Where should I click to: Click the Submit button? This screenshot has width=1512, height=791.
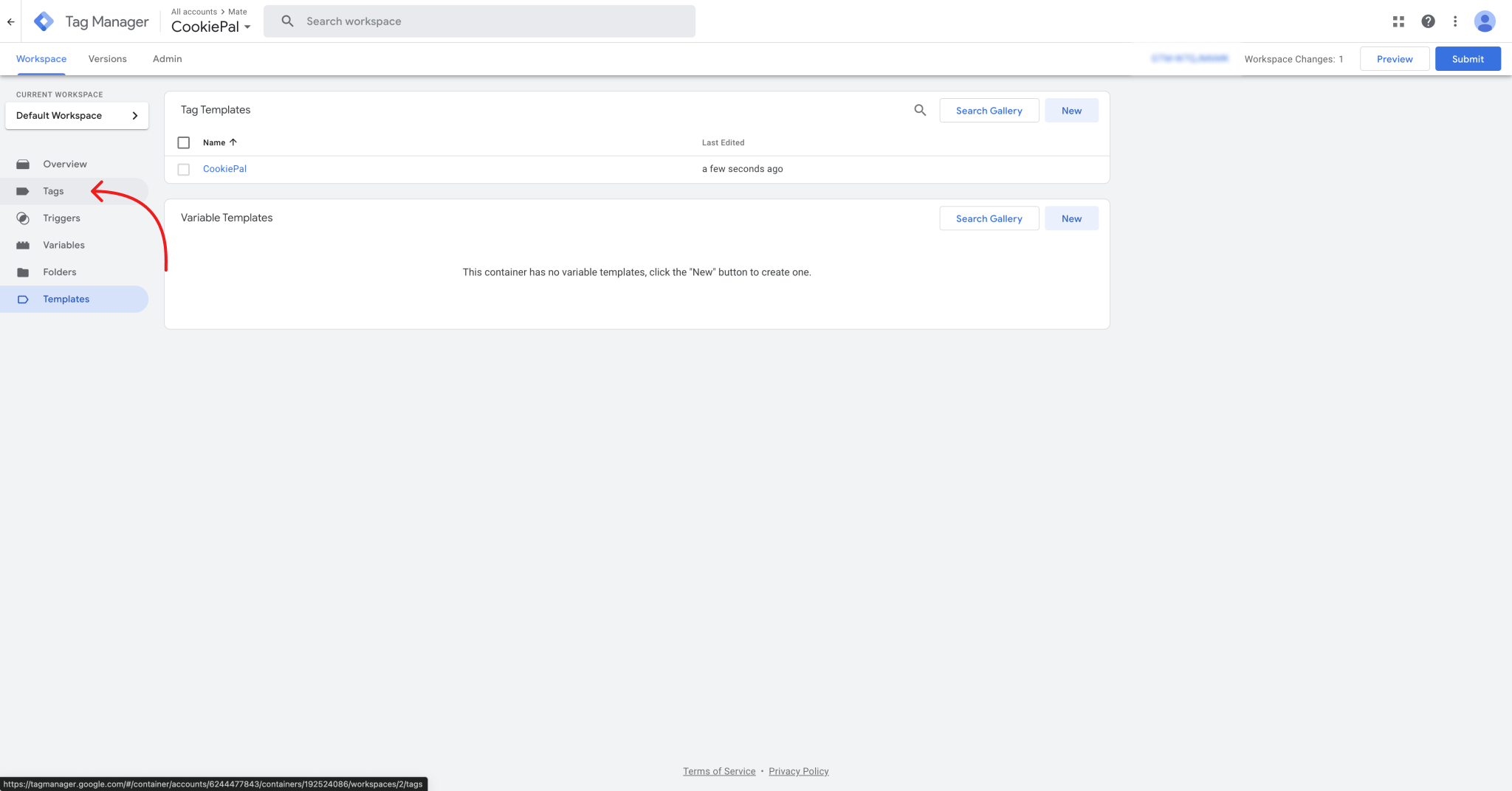pyautogui.click(x=1468, y=59)
